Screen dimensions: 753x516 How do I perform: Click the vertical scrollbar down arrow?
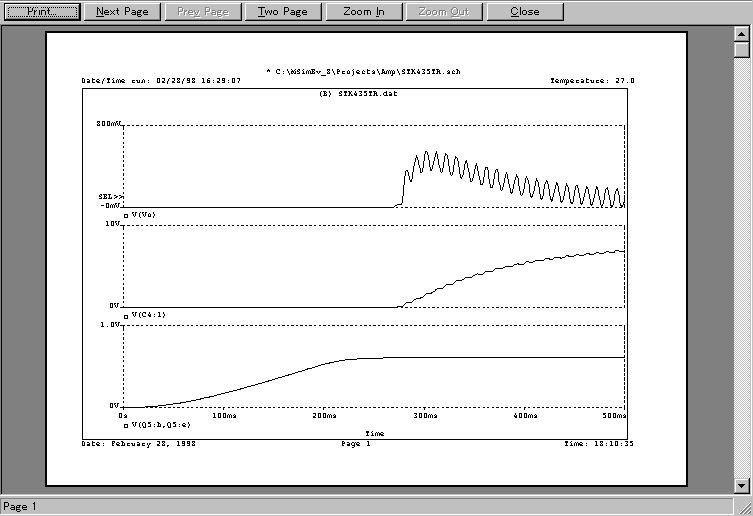tap(741, 486)
